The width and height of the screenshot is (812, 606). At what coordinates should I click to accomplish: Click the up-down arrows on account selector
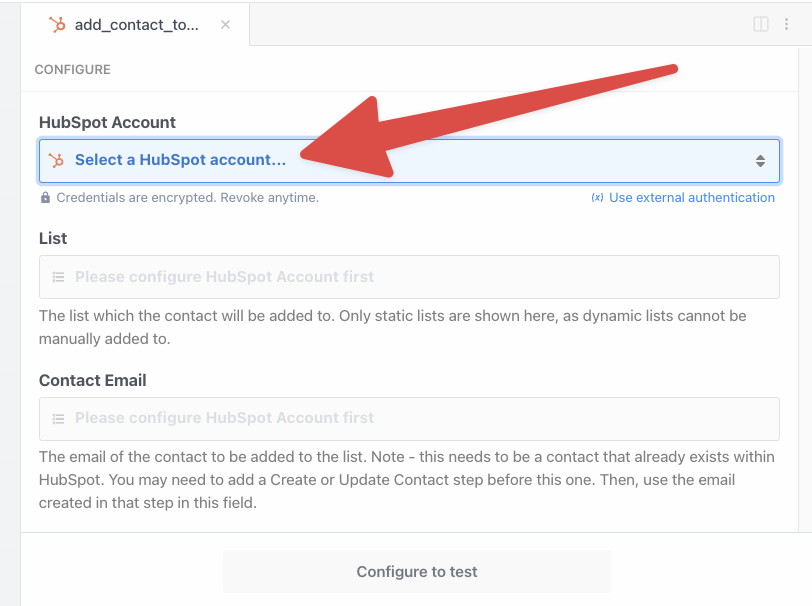coord(760,161)
